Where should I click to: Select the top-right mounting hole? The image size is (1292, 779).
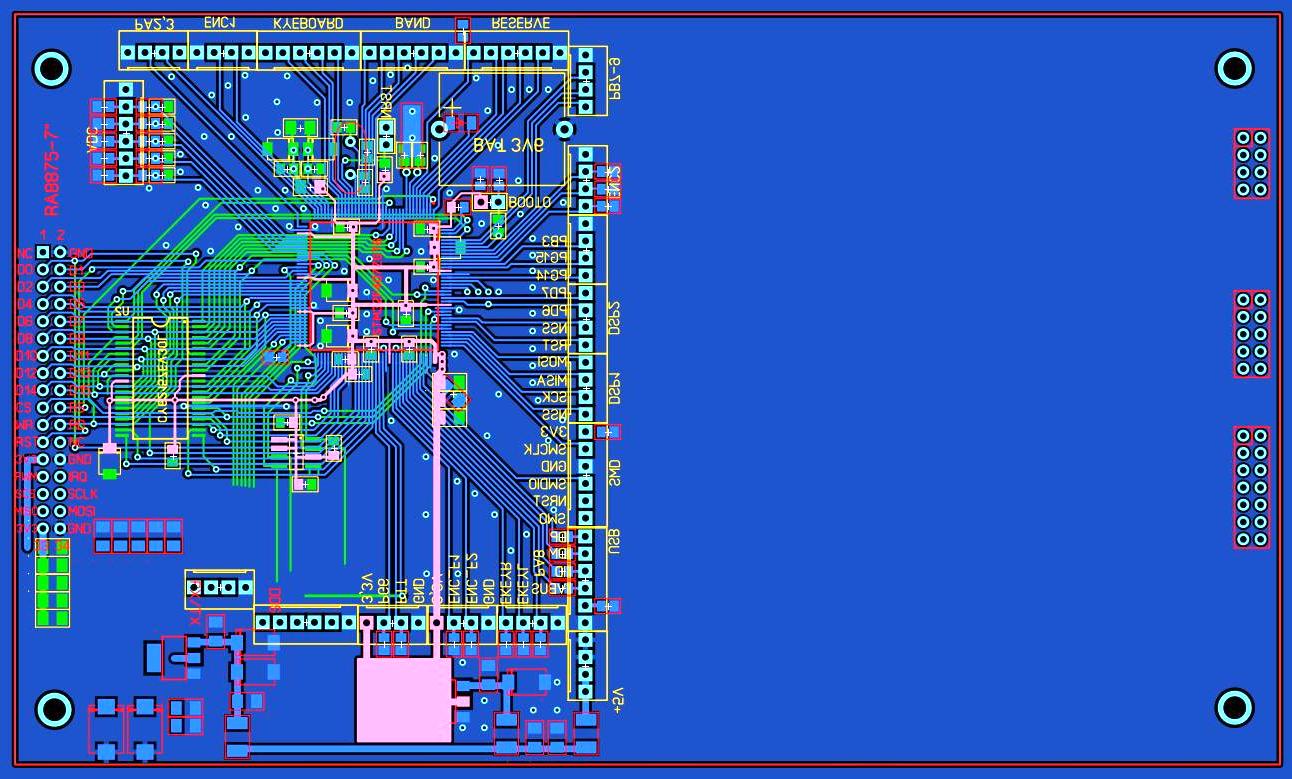pyautogui.click(x=1234, y=68)
